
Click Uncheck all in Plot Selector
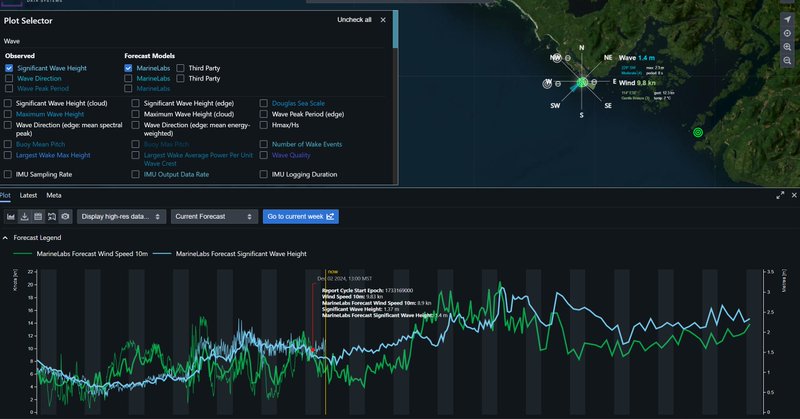354,20
